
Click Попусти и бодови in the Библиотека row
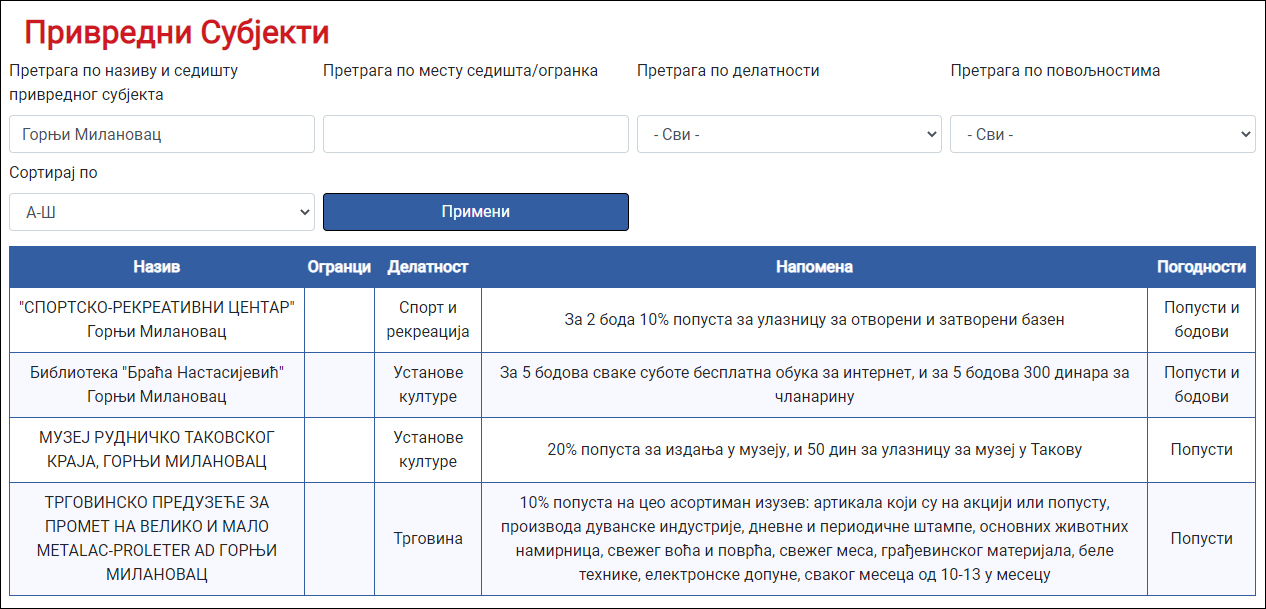point(1202,385)
